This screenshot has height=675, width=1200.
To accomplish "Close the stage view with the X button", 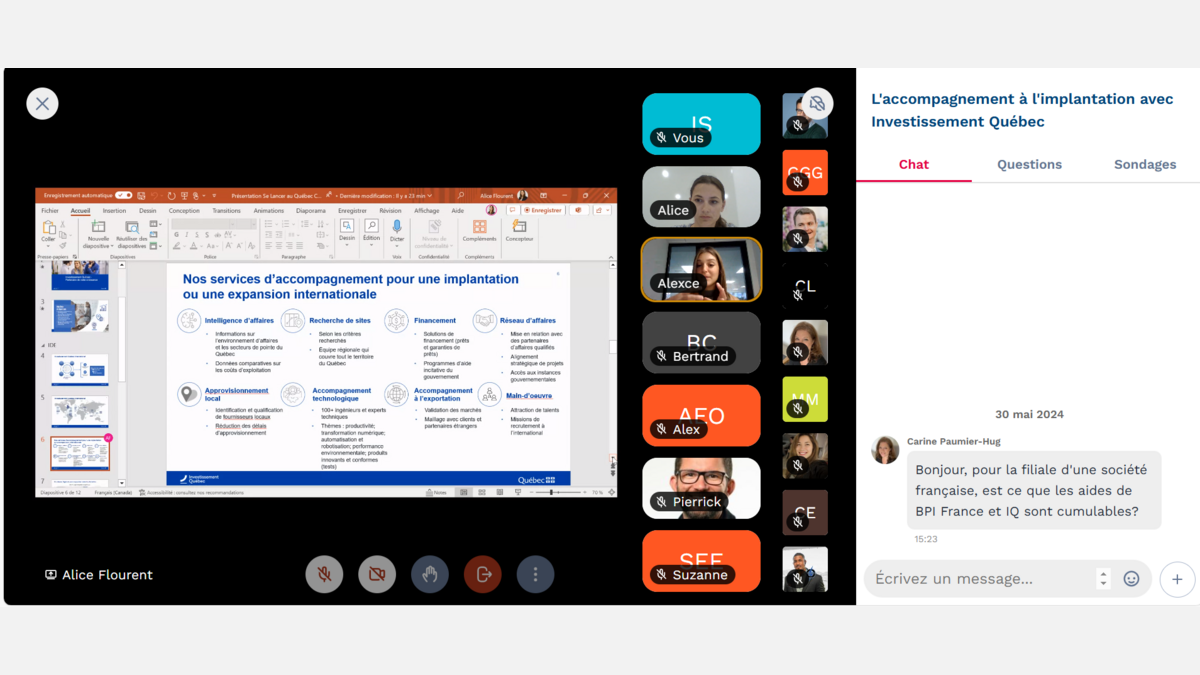I will click(42, 103).
